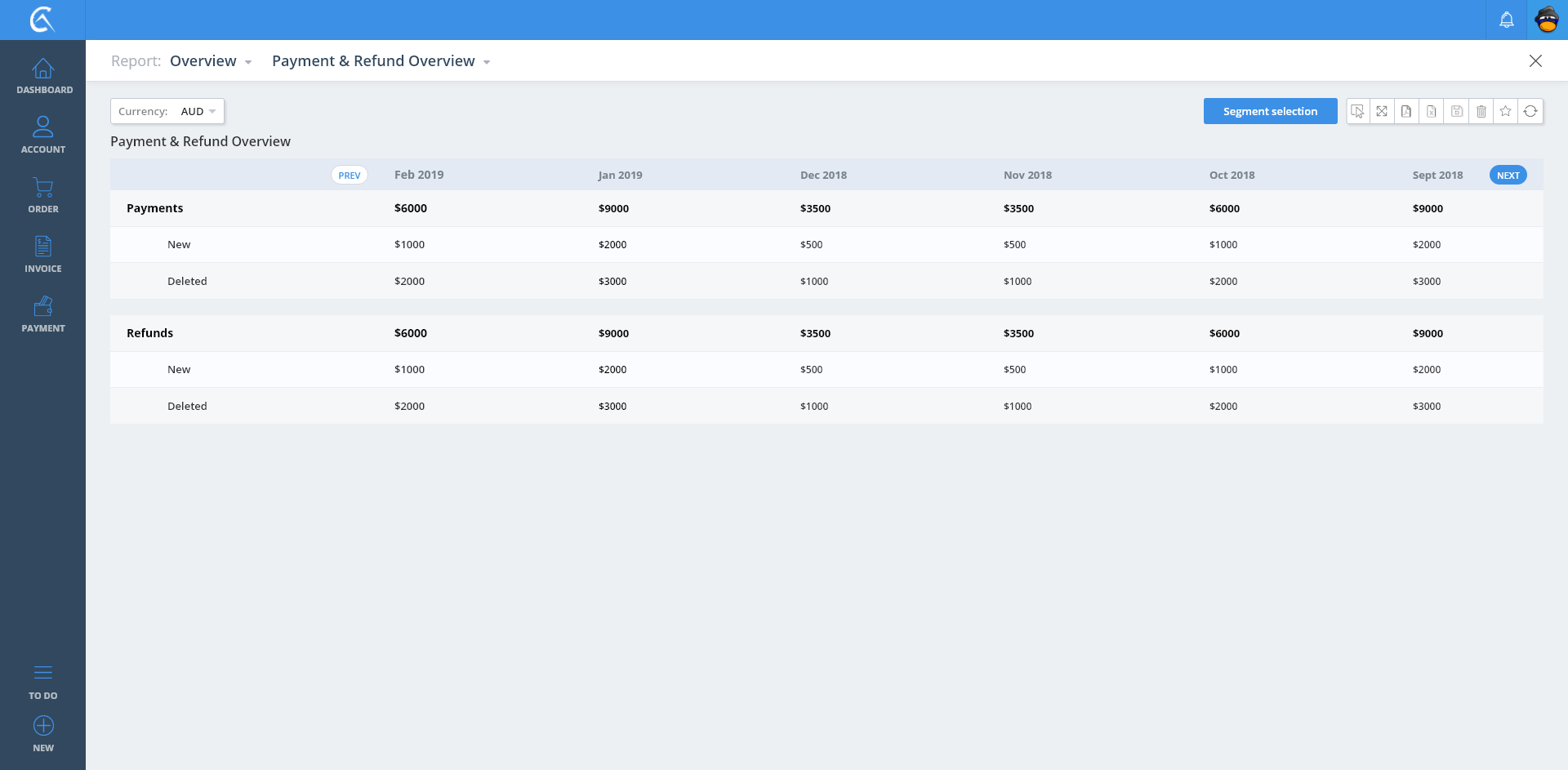Delete report using trash icon

pyautogui.click(x=1481, y=111)
